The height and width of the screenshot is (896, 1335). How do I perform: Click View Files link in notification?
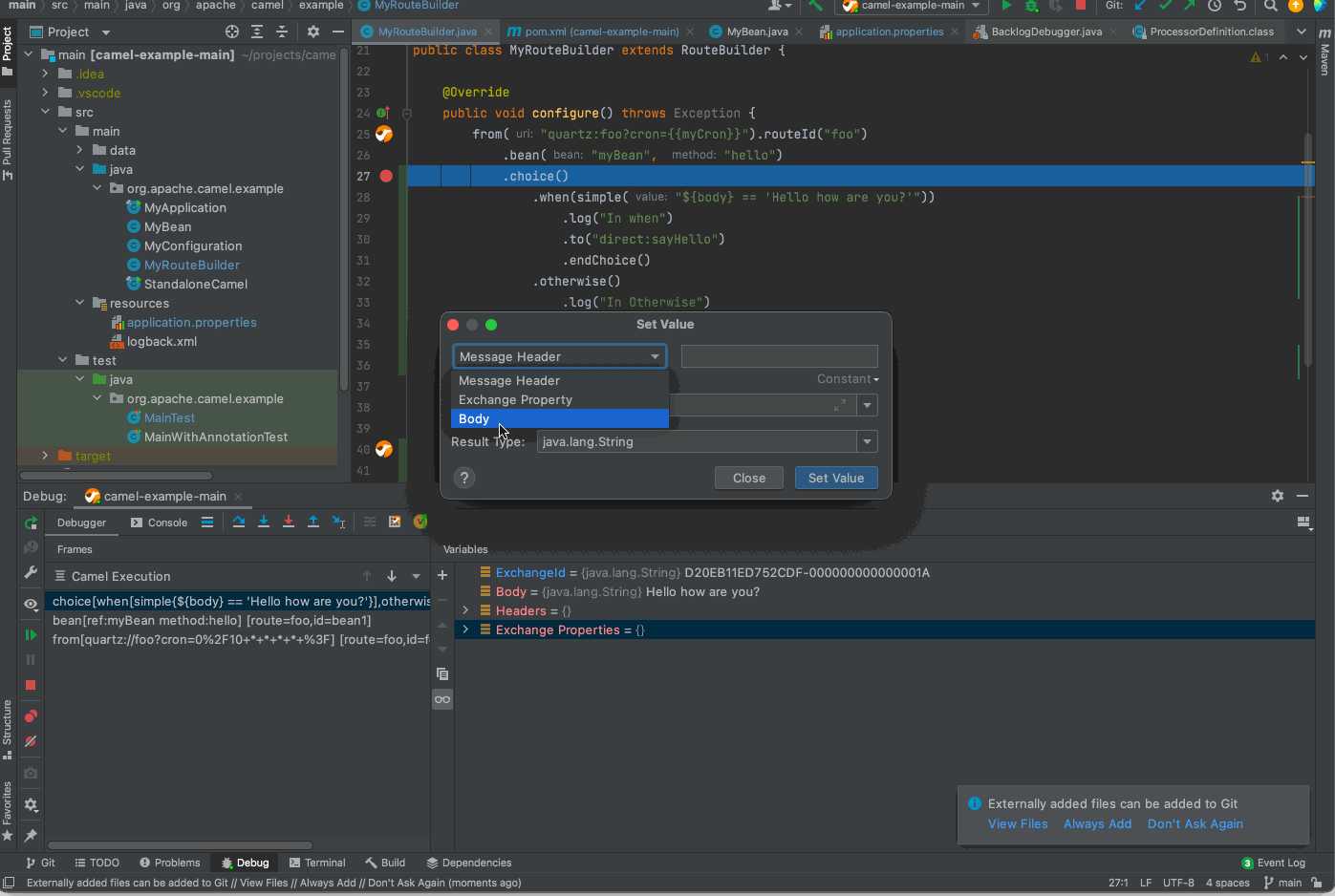click(1018, 823)
